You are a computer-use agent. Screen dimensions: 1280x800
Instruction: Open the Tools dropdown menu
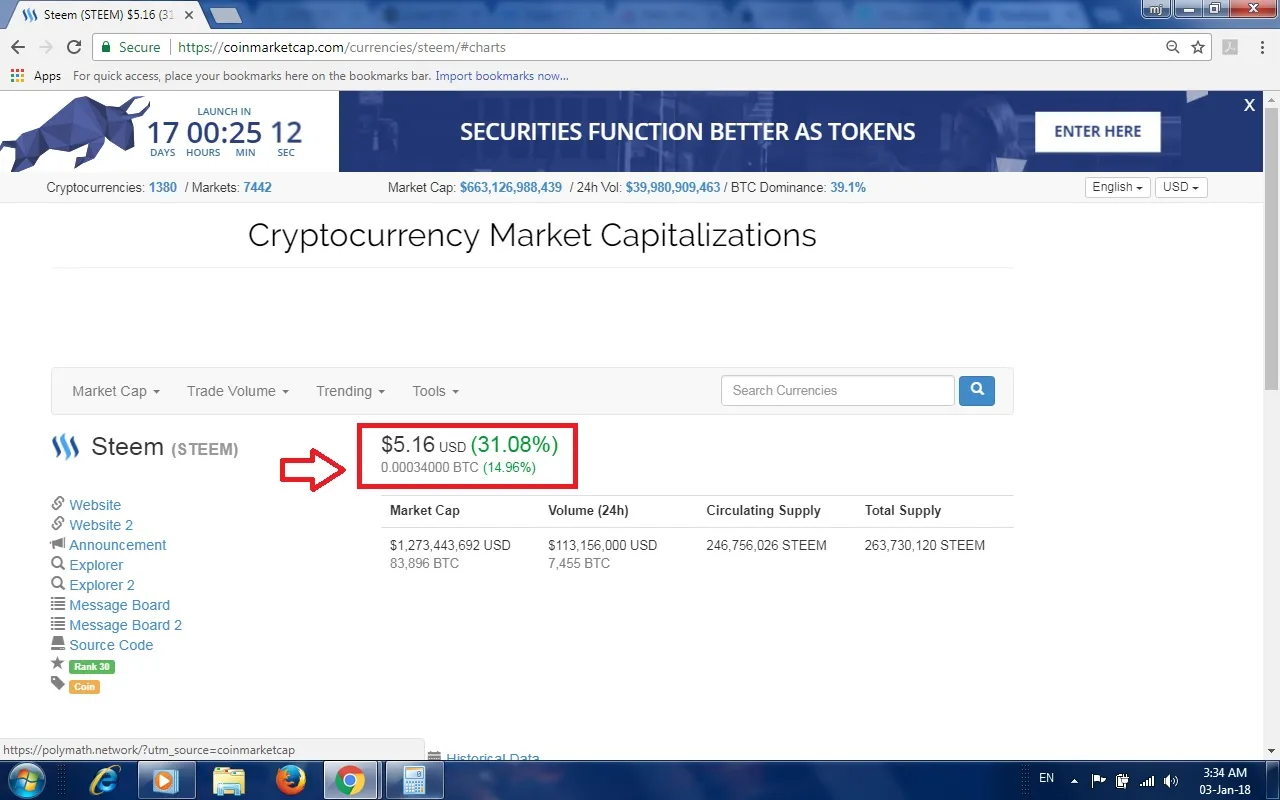(436, 391)
